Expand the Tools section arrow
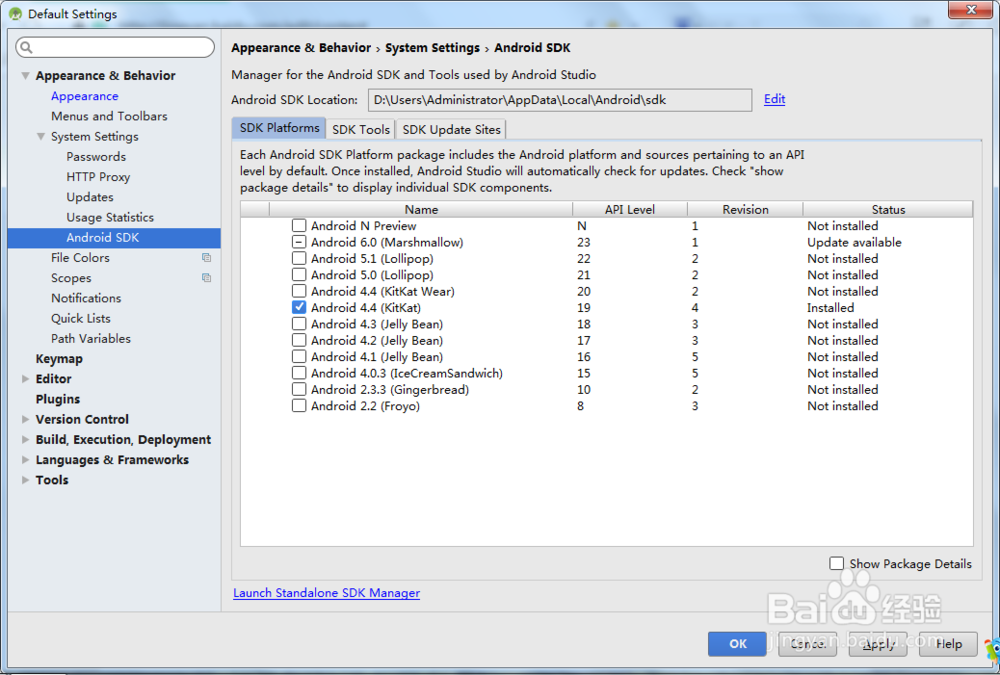 tap(26, 480)
